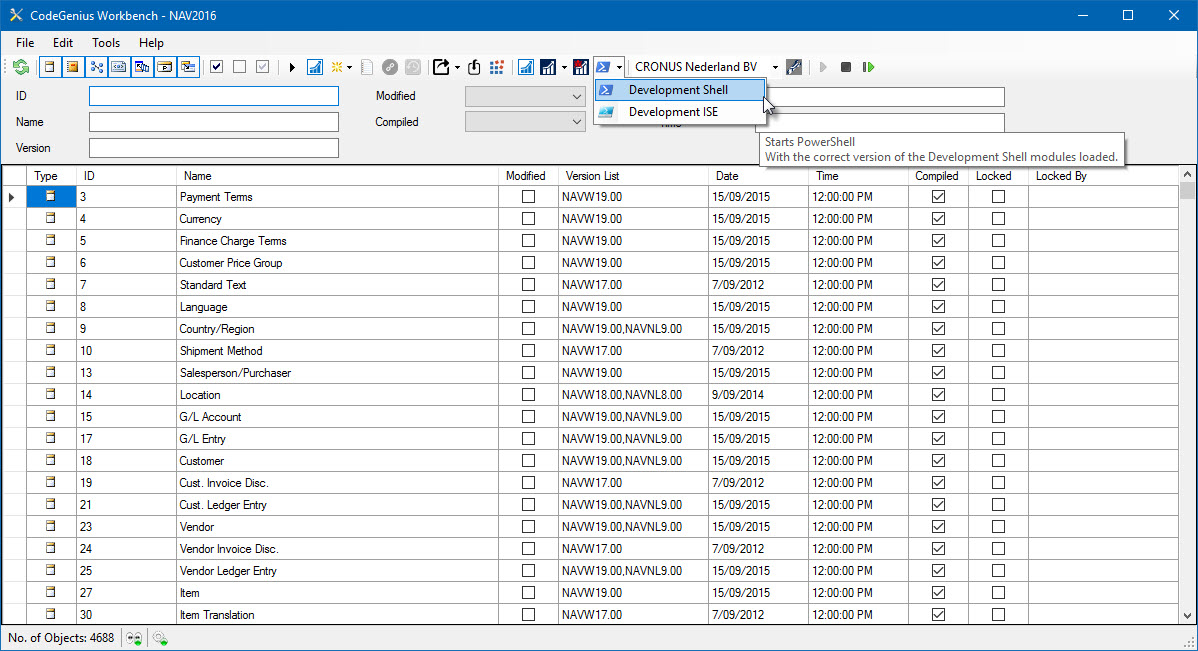Click the colored dots grid icon
Screen dimensions: 1198x651
497,67
